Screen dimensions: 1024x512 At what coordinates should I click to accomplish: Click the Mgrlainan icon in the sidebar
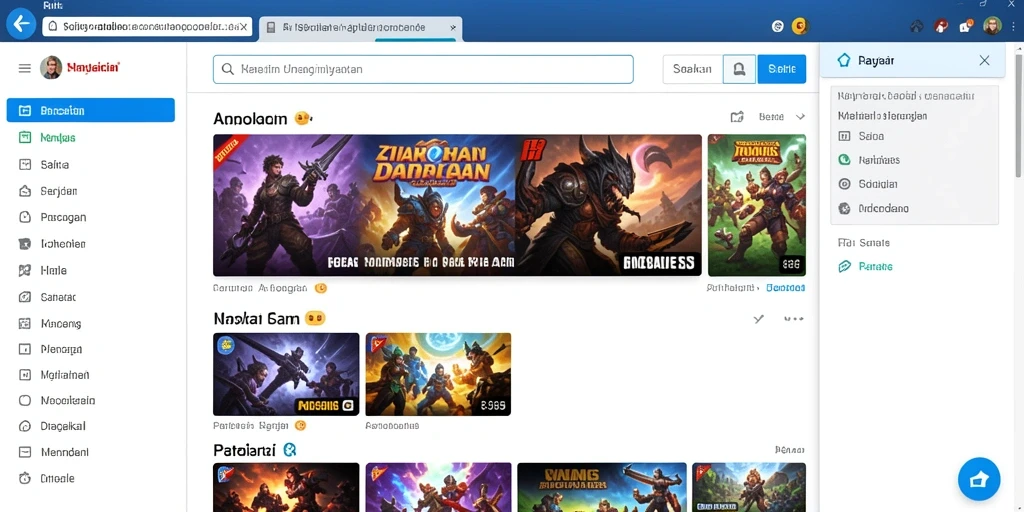(x=25, y=375)
